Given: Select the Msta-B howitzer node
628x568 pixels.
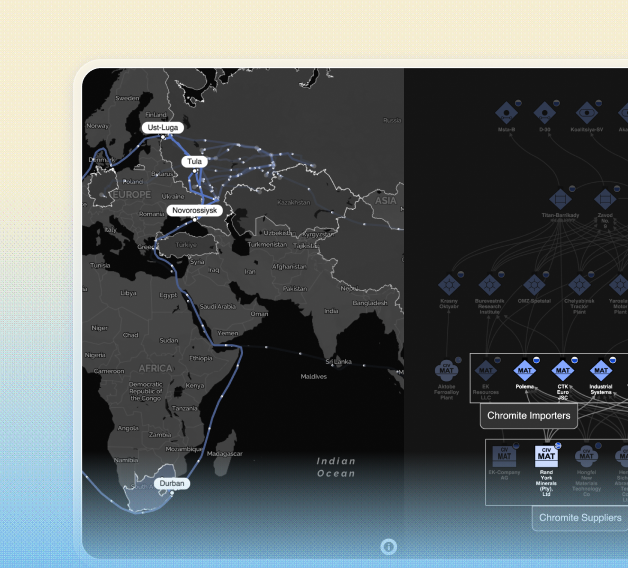Looking at the screenshot, I should point(506,113).
